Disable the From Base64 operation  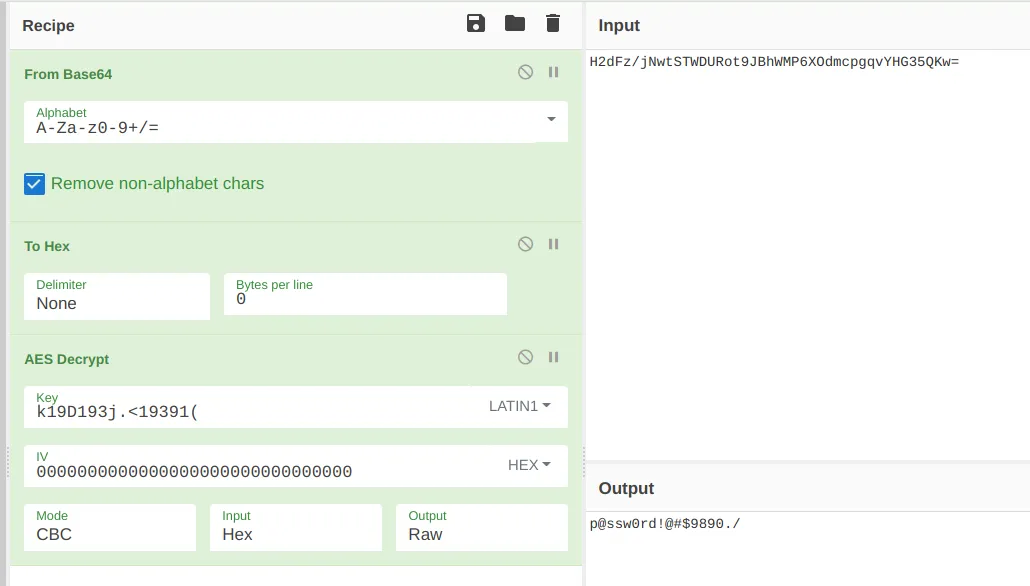526,72
